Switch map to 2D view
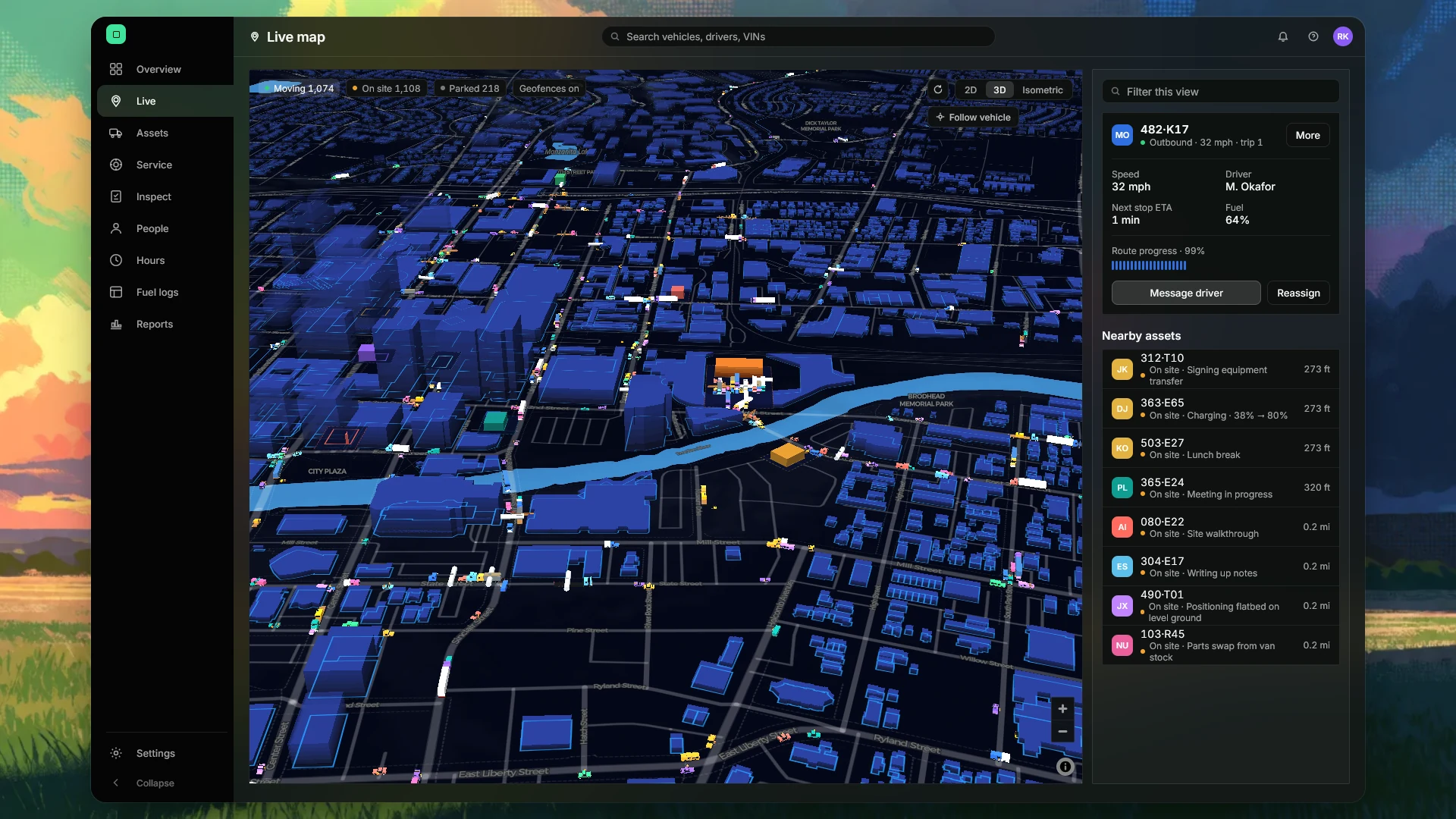The image size is (1456, 819). click(x=971, y=89)
